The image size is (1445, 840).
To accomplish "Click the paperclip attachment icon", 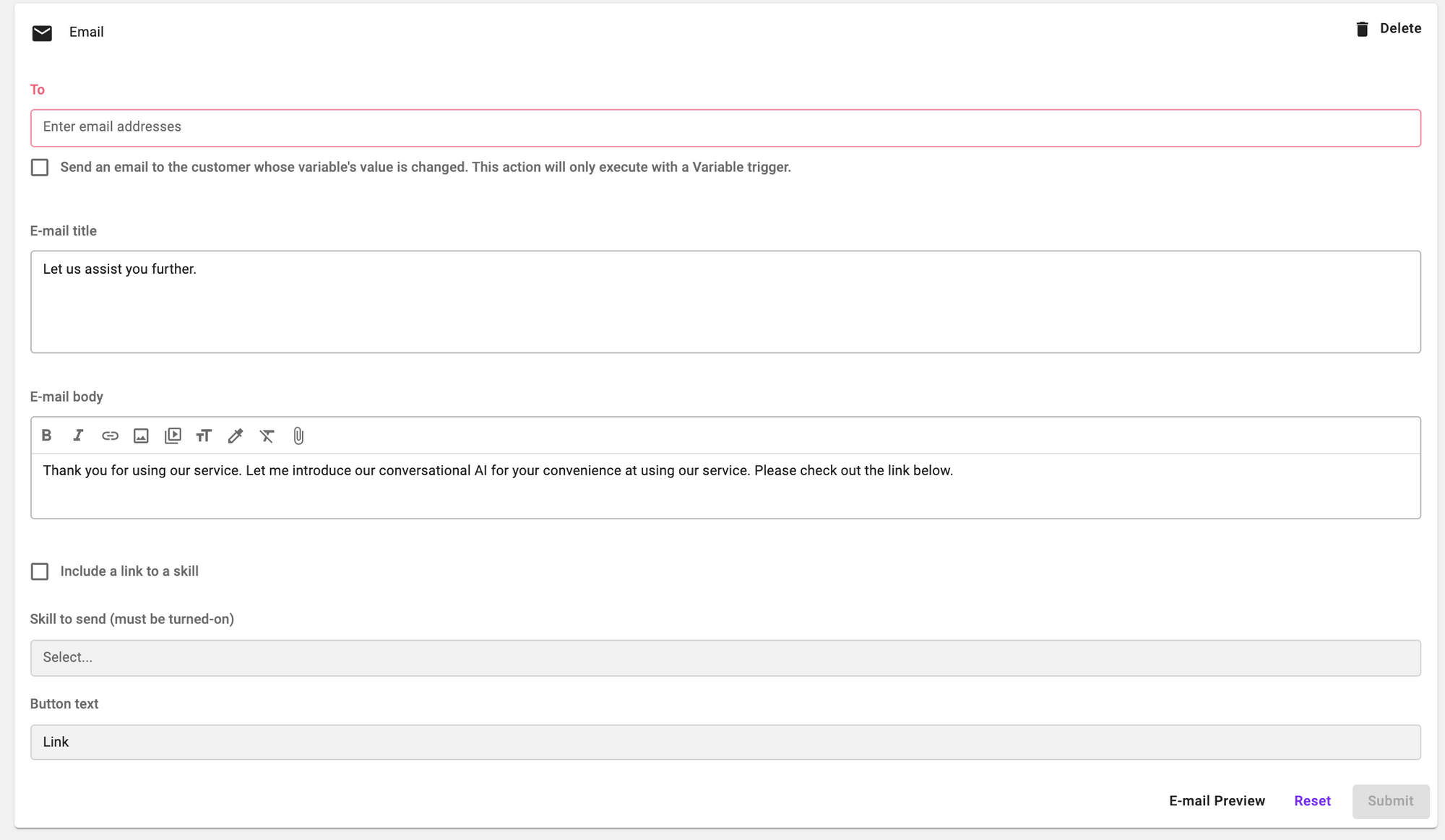I will [x=298, y=436].
